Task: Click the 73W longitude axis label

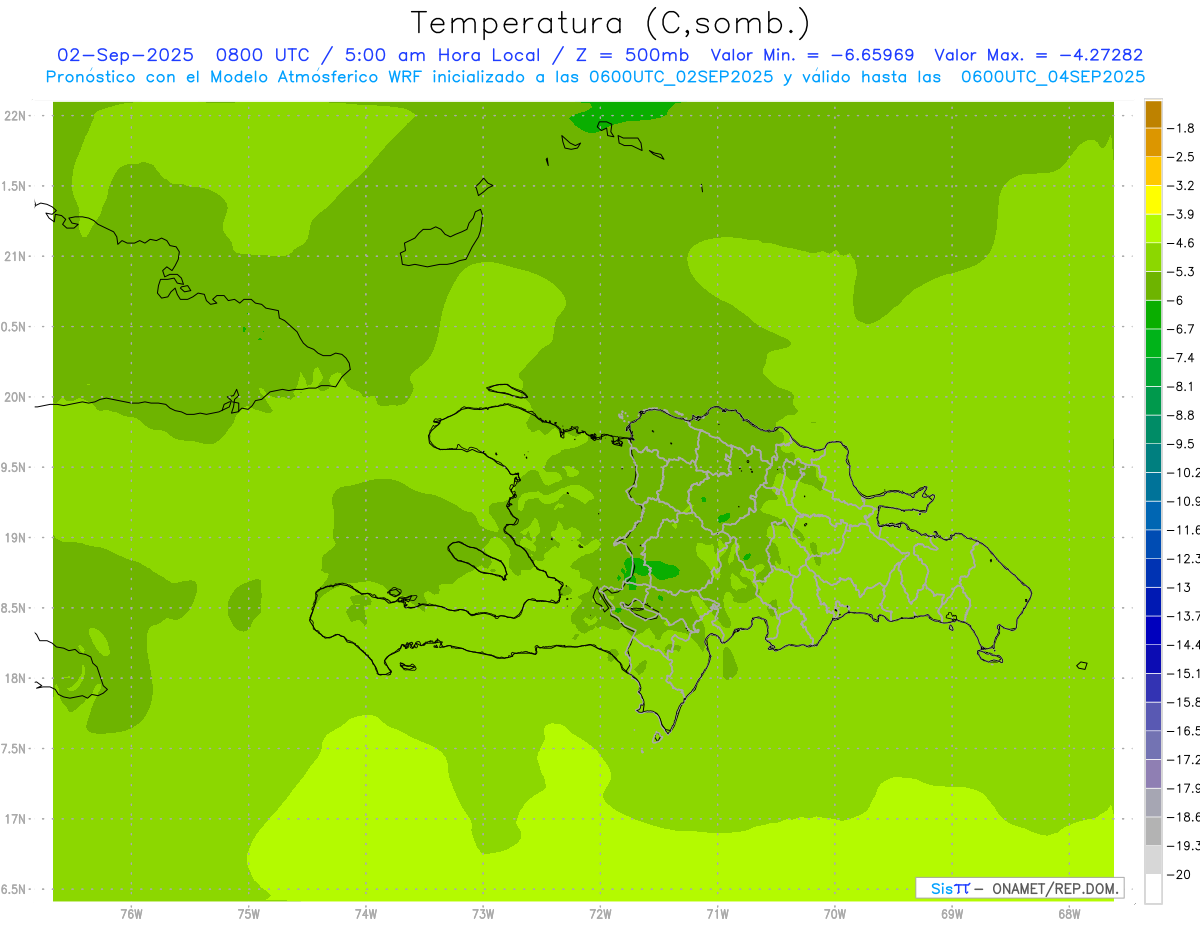Action: click(482, 913)
